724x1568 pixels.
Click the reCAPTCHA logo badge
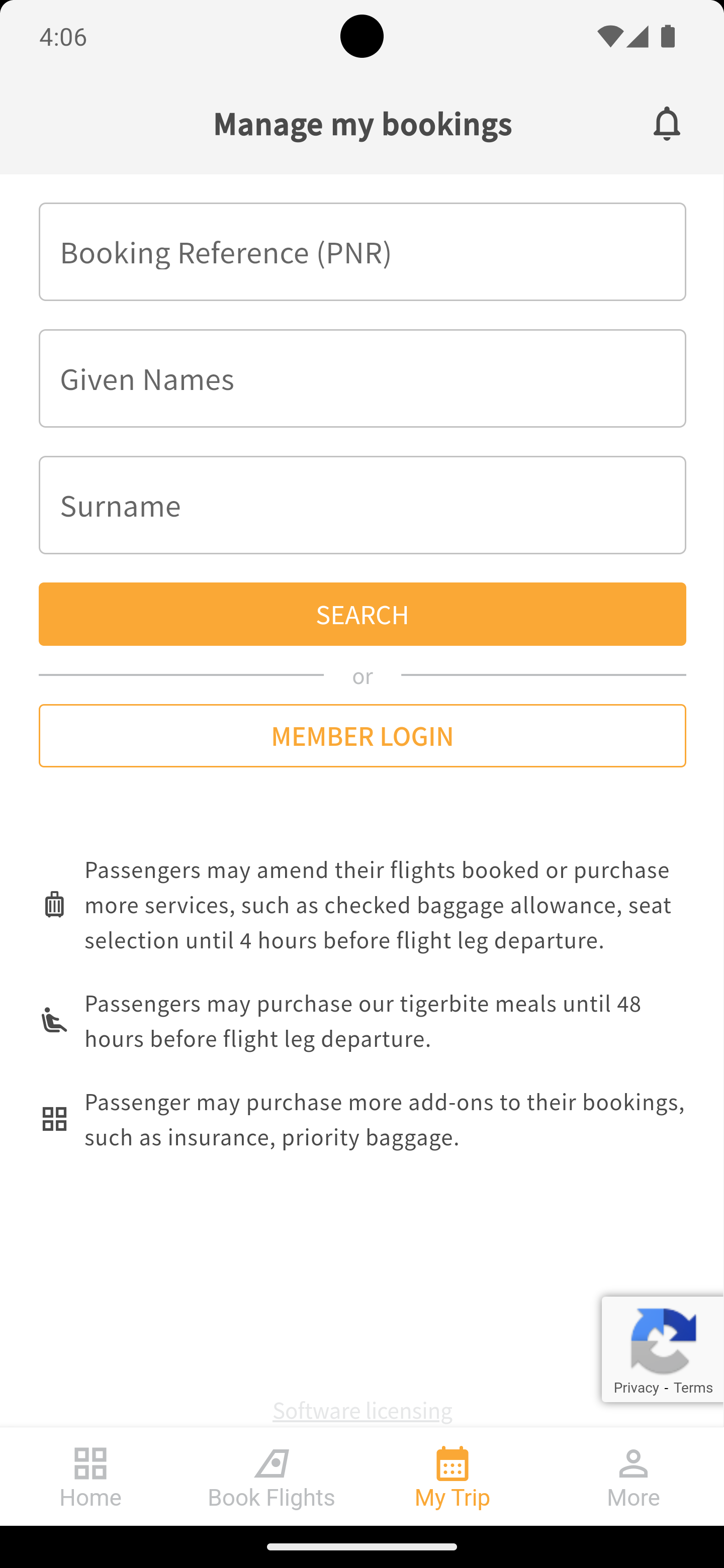(x=663, y=1340)
